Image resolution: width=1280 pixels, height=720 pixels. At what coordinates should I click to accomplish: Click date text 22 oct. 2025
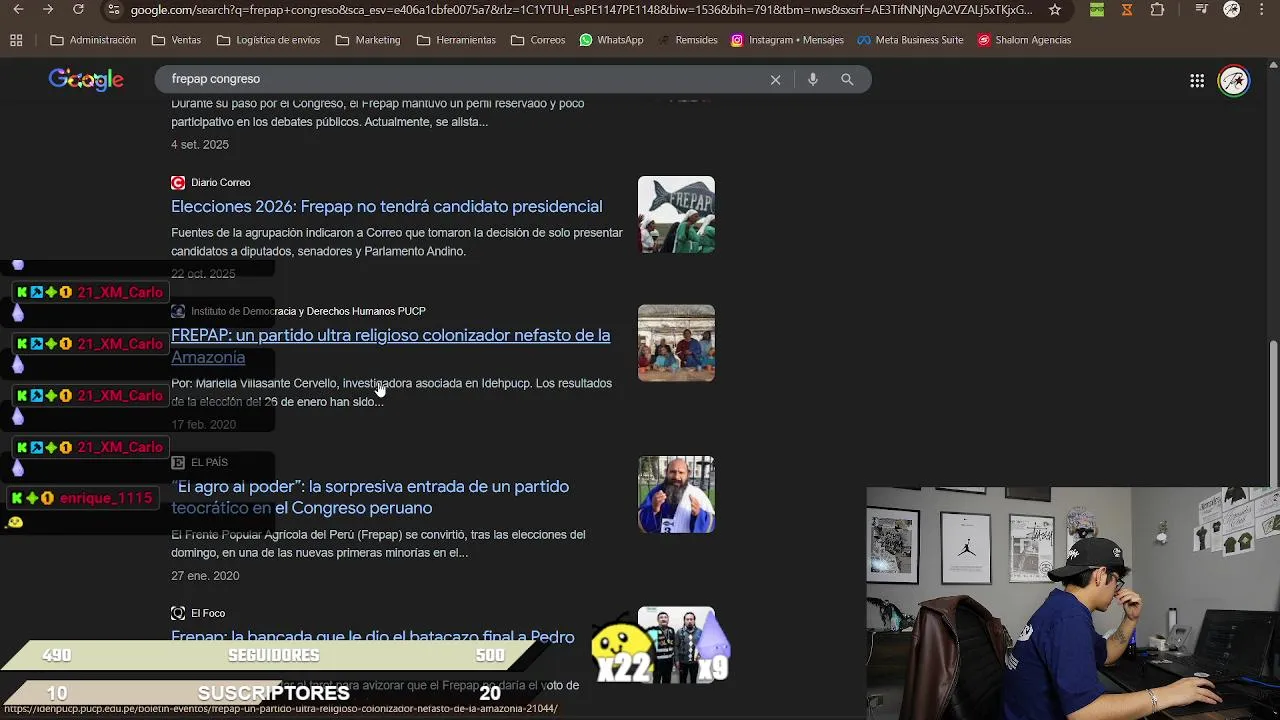tap(203, 274)
